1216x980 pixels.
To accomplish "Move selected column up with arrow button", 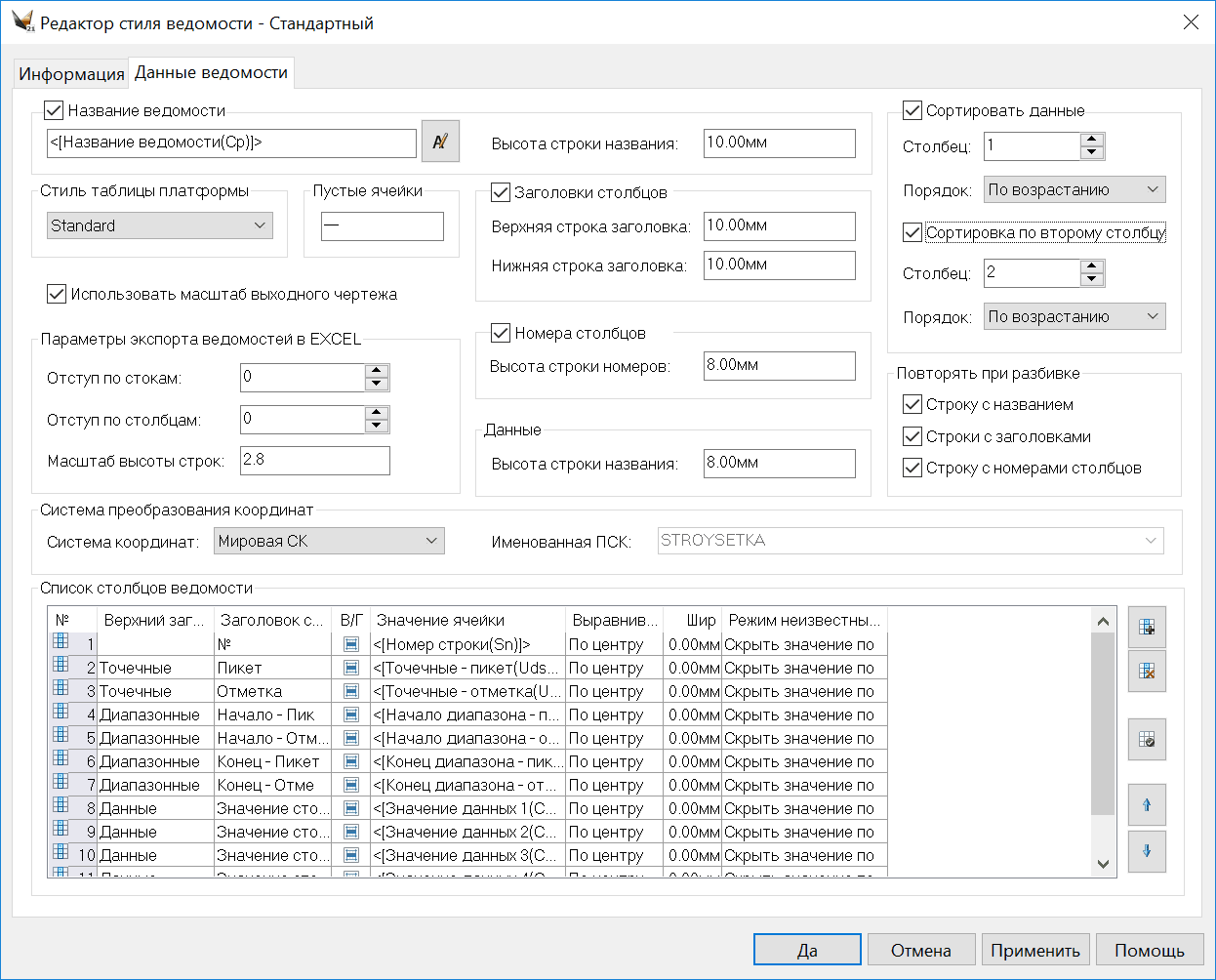I will (1147, 805).
